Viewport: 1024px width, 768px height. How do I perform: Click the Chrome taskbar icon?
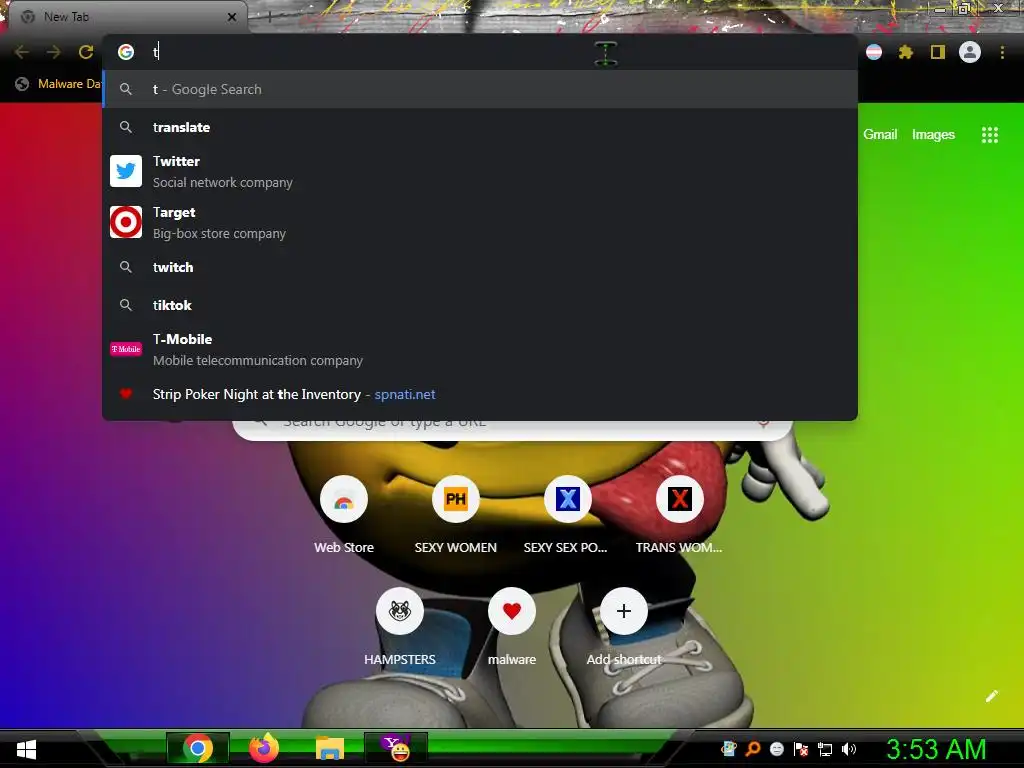click(198, 748)
